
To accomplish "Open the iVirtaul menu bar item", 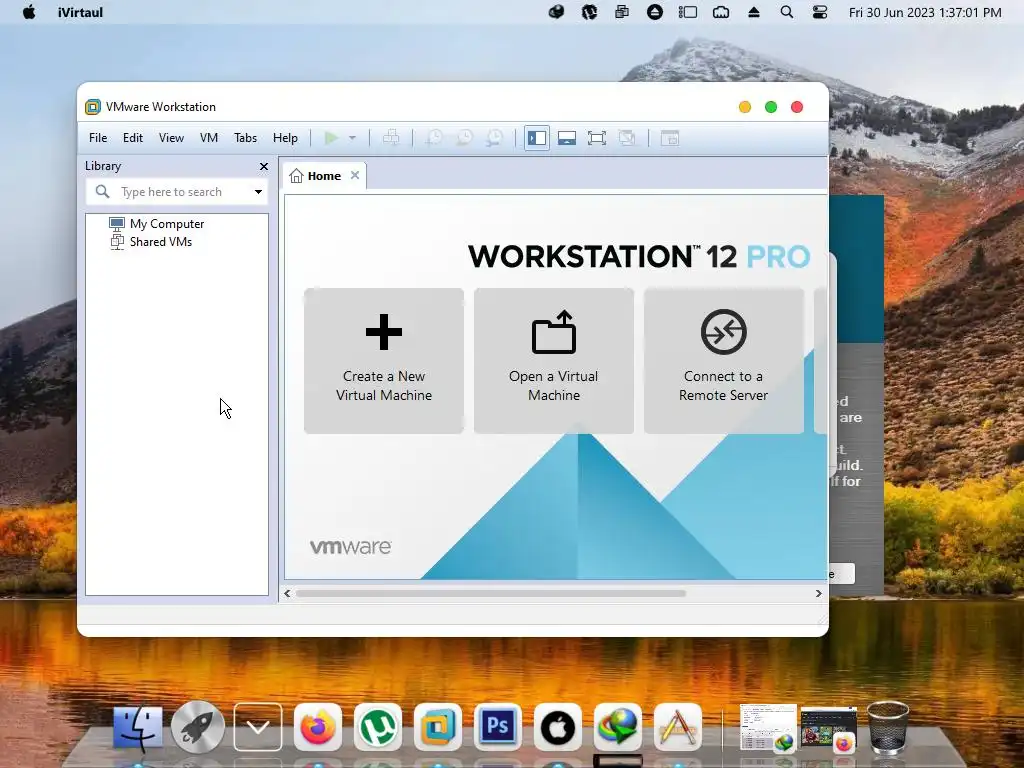I will [80, 12].
